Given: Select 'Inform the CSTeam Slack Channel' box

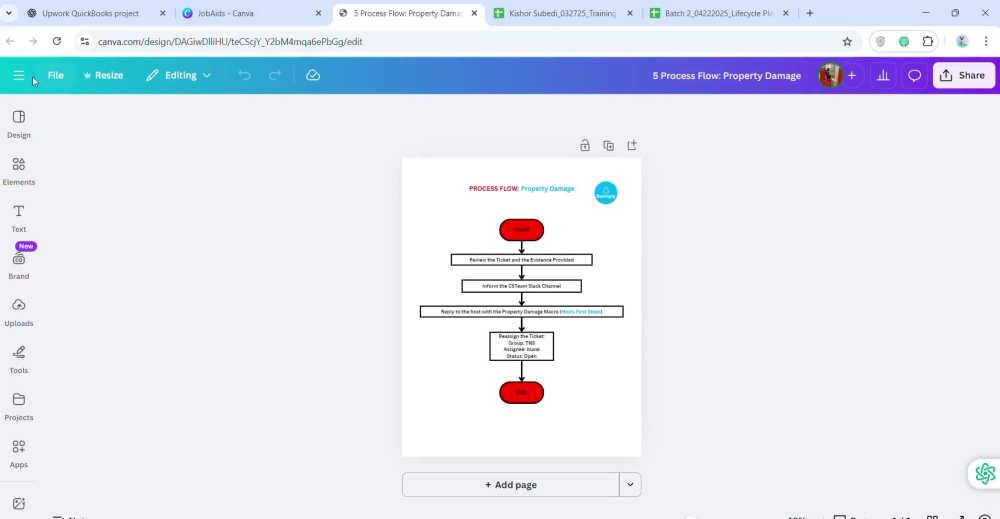Looking at the screenshot, I should click(x=522, y=286).
